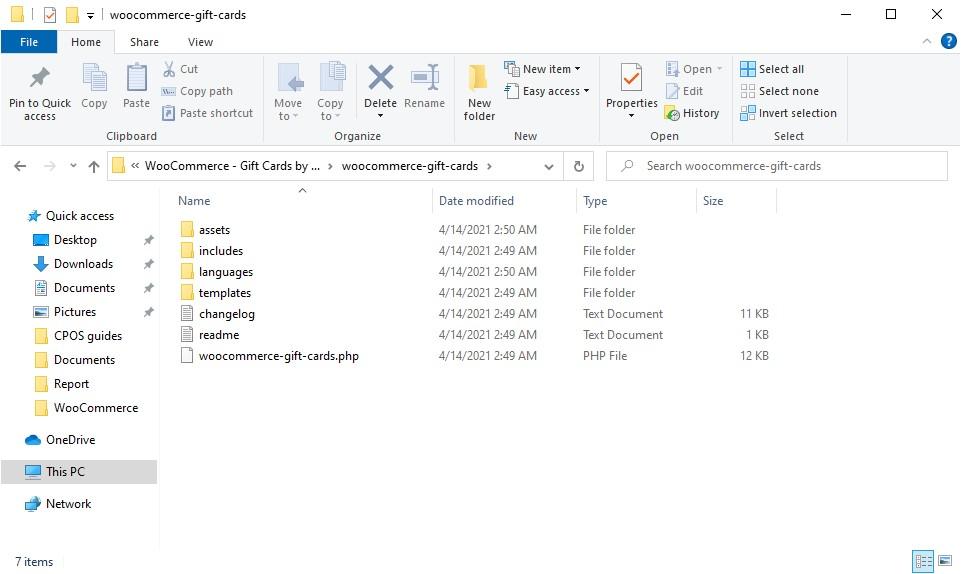Open Network in navigation pane
This screenshot has height=574, width=961.
point(68,504)
